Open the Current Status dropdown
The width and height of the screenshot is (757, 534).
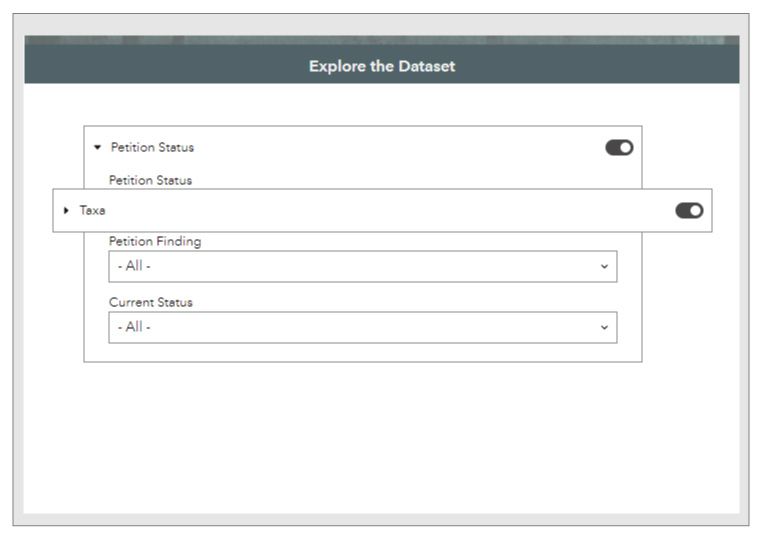coord(362,327)
